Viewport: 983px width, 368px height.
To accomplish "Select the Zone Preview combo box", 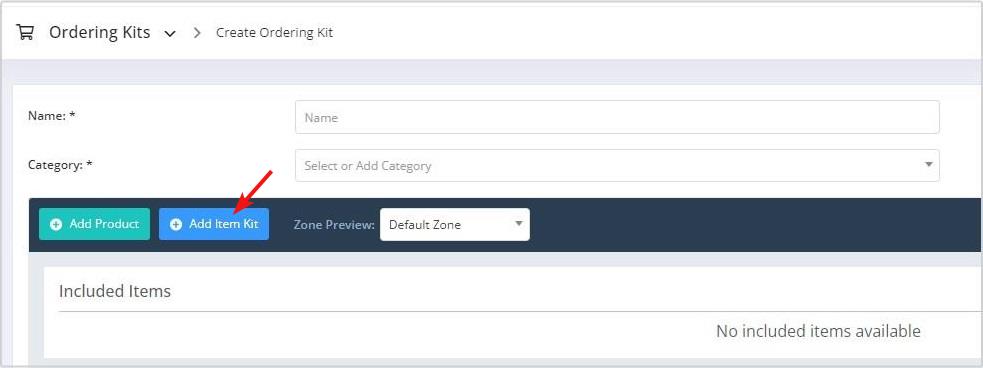I will coord(455,224).
